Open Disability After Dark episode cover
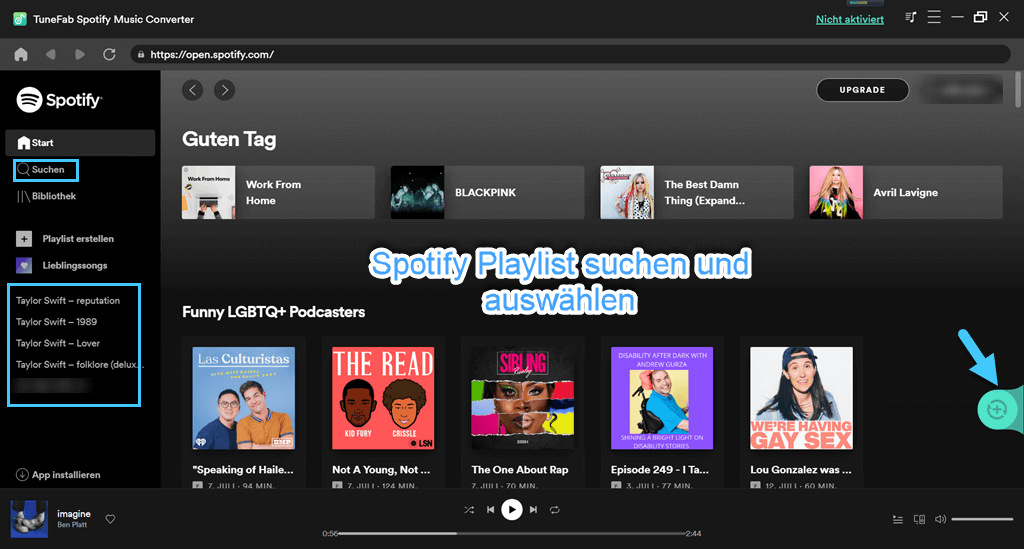 pyautogui.click(x=662, y=398)
